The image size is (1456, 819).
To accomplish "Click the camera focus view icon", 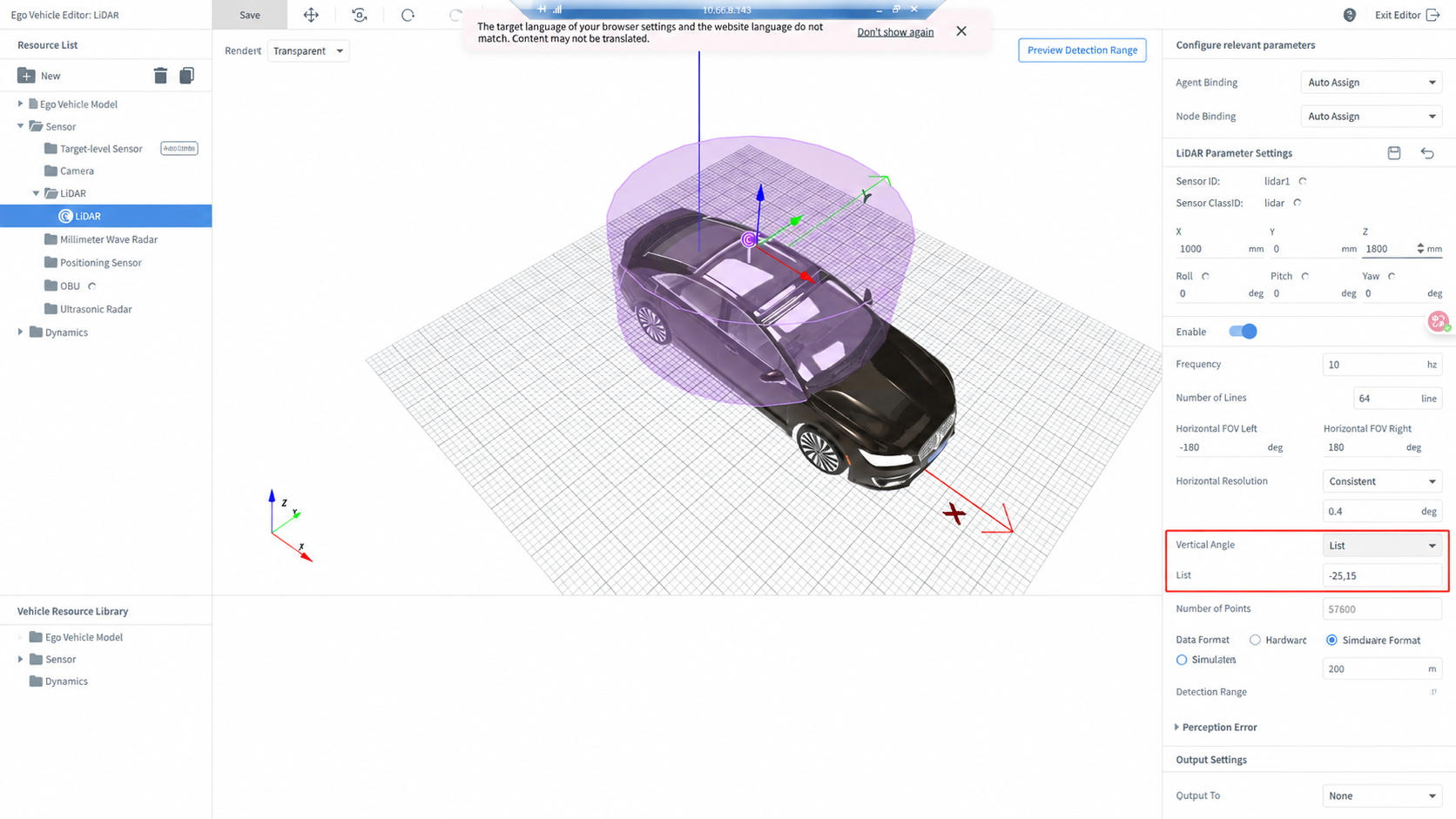I will (x=360, y=15).
